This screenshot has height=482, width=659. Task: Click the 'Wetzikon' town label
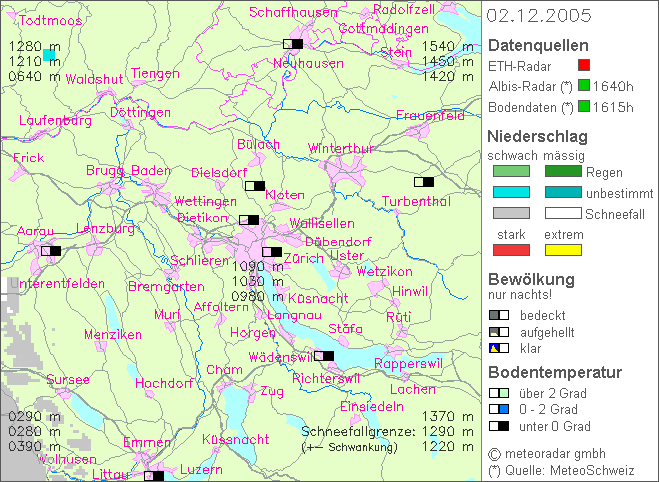tap(385, 271)
